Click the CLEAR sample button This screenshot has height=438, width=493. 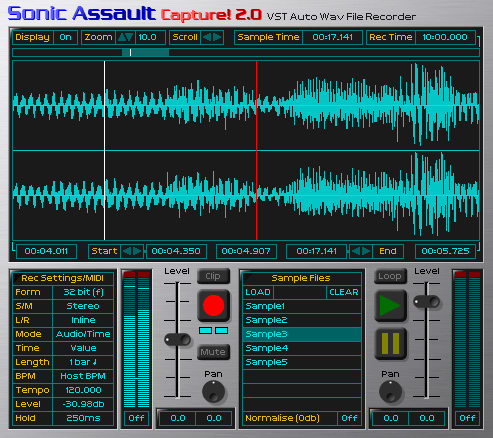(x=344, y=292)
